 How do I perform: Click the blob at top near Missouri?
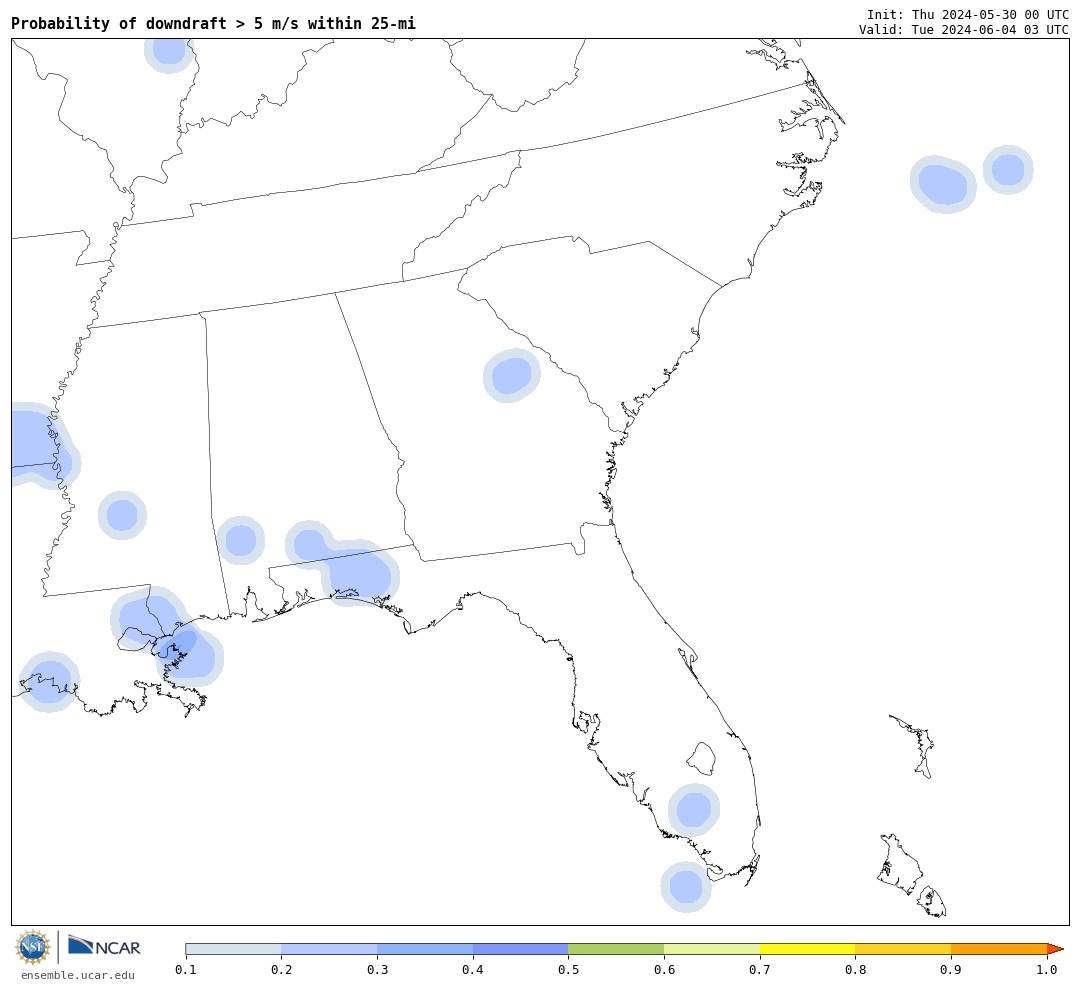point(169,53)
